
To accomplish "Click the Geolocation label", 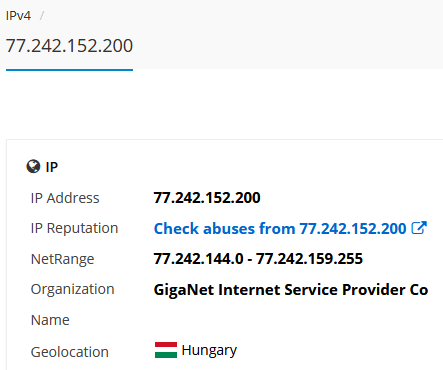I will tap(70, 352).
